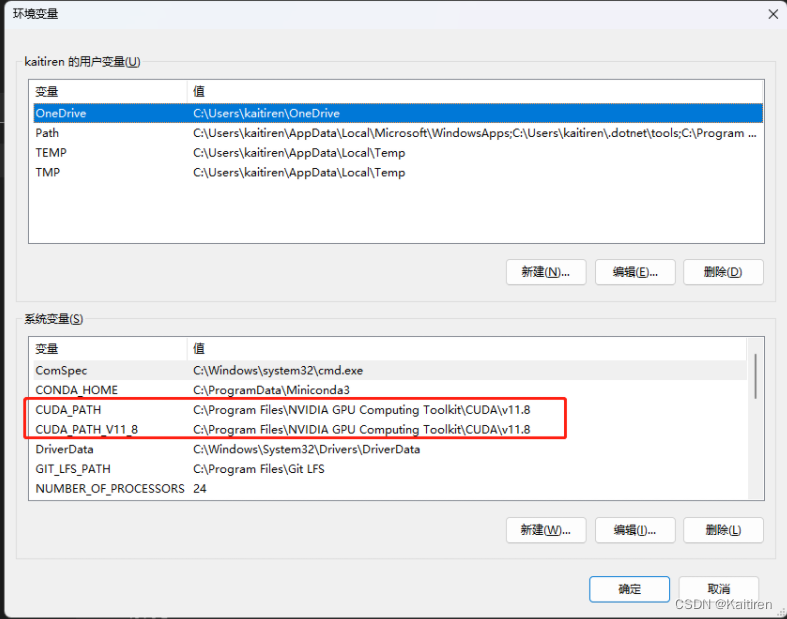787x619 pixels.
Task: Select the DriverData system variable
Action: [x=390, y=449]
